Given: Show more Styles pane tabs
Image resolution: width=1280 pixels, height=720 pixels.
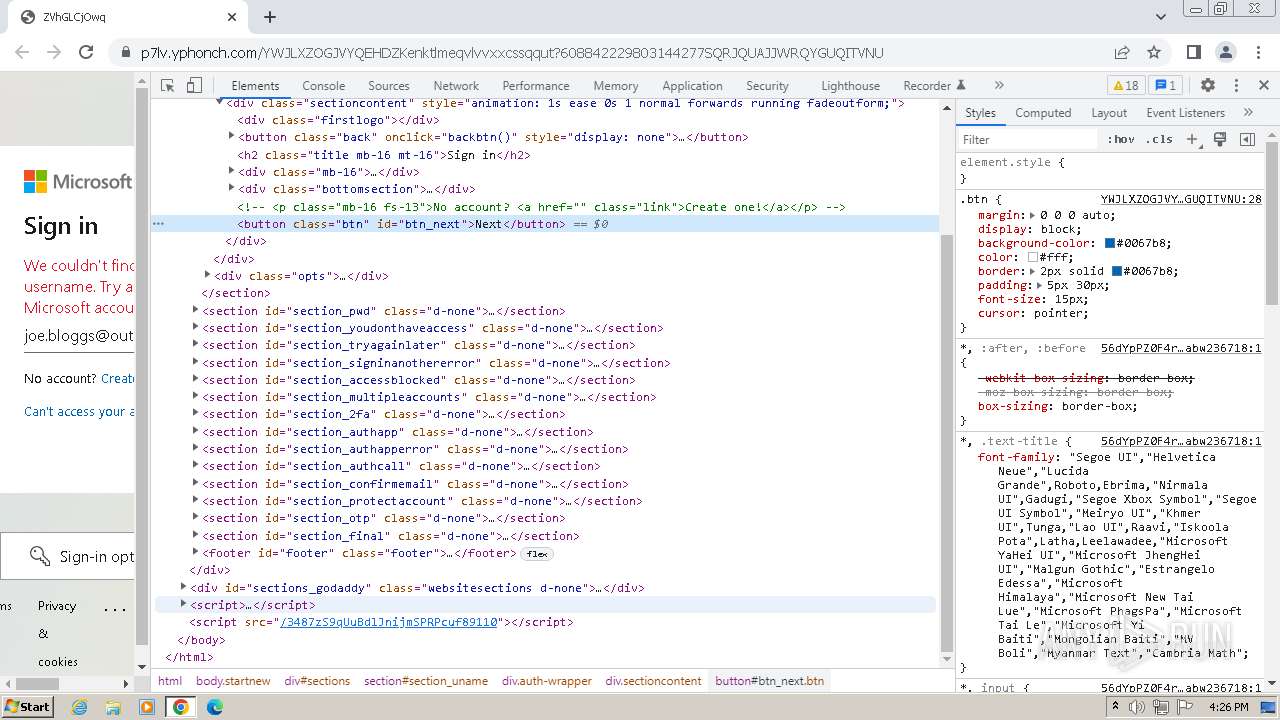Looking at the screenshot, I should point(1248,113).
